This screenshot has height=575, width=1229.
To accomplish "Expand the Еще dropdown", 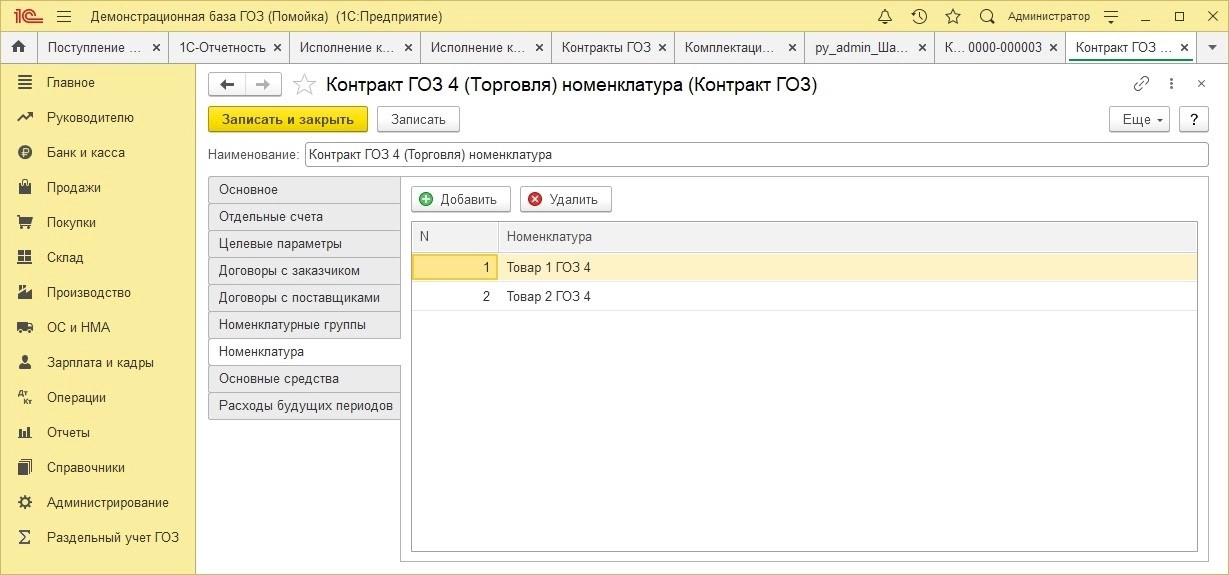I will tap(1140, 119).
